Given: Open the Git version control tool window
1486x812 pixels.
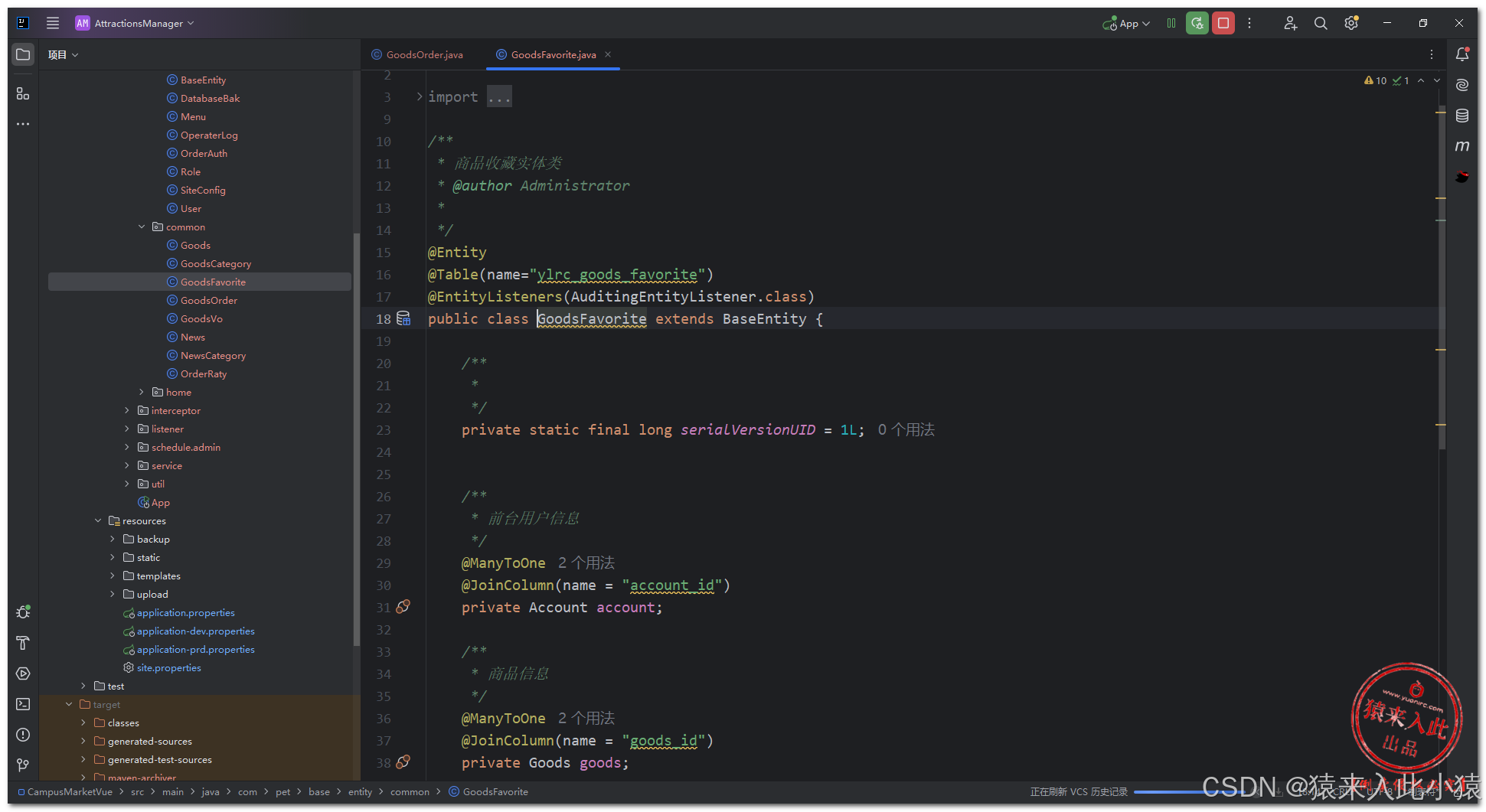Looking at the screenshot, I should click(23, 765).
